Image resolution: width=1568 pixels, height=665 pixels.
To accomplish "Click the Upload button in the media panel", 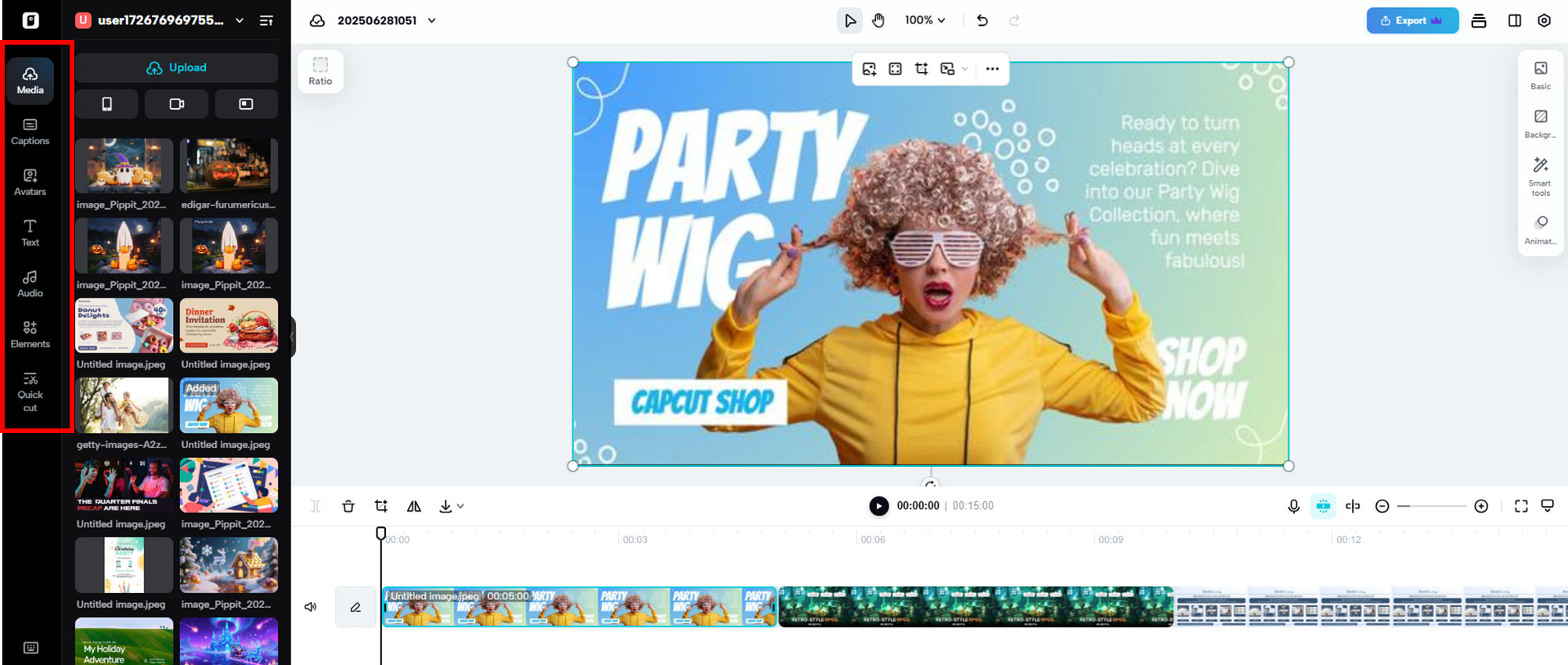I will [177, 68].
